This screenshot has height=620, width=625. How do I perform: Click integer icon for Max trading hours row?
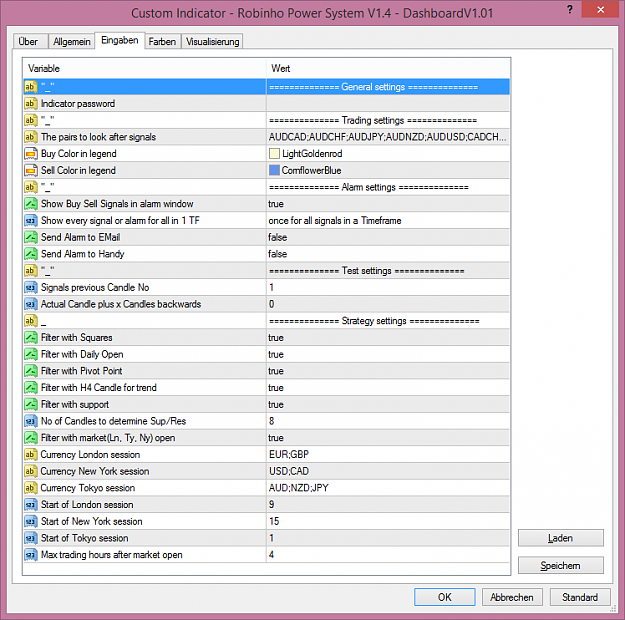coord(31,555)
